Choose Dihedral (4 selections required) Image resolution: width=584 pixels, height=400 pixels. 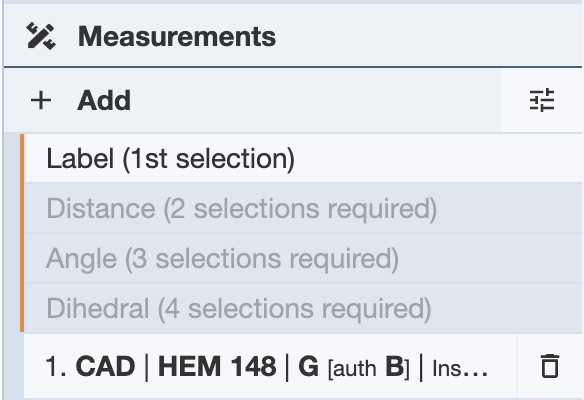click(x=304, y=309)
